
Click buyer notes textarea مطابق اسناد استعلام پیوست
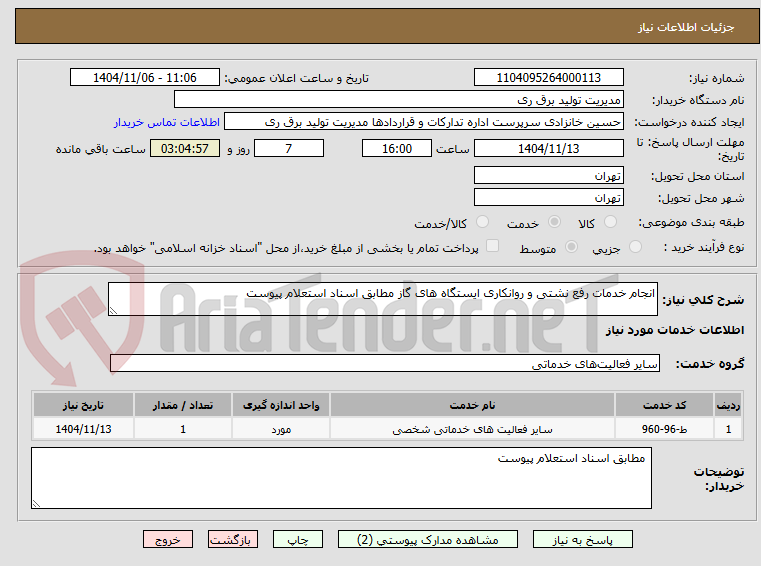341,478
